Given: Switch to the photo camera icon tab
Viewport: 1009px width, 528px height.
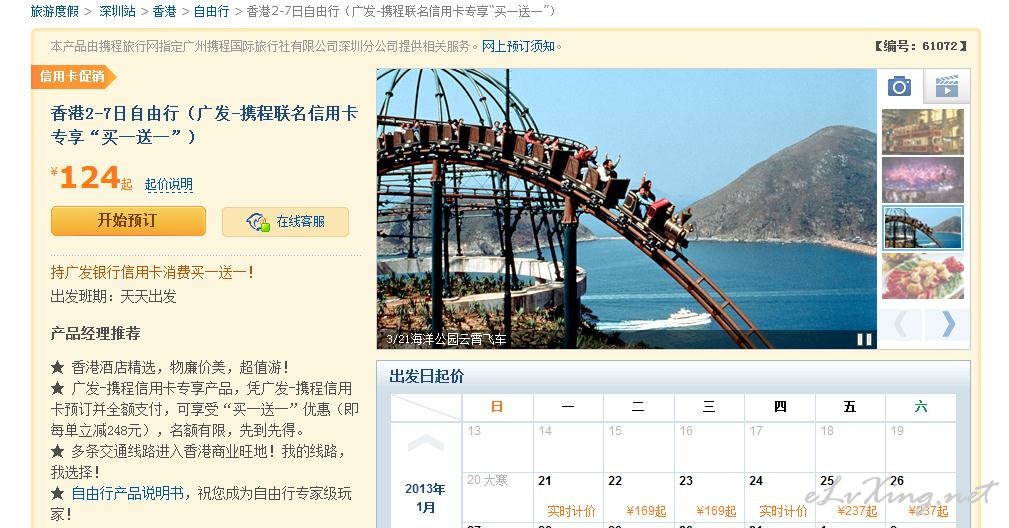Looking at the screenshot, I should pyautogui.click(x=899, y=86).
